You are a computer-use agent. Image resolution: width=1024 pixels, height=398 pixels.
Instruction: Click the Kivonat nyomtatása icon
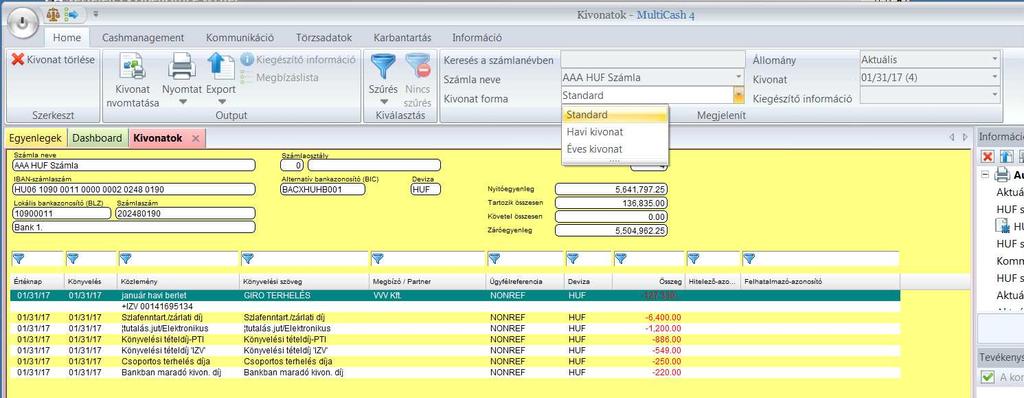133,67
